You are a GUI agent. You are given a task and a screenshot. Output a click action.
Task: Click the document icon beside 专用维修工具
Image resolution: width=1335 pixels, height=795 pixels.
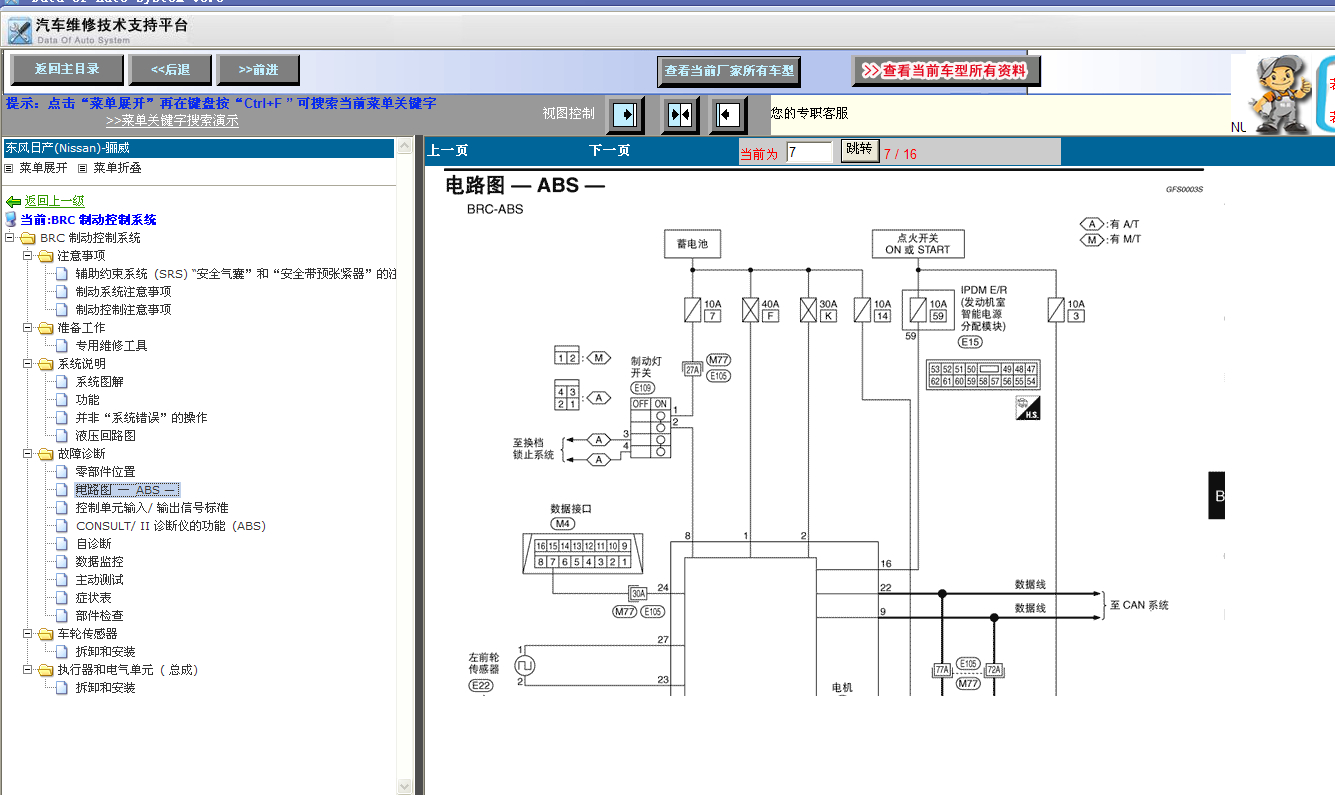click(63, 346)
